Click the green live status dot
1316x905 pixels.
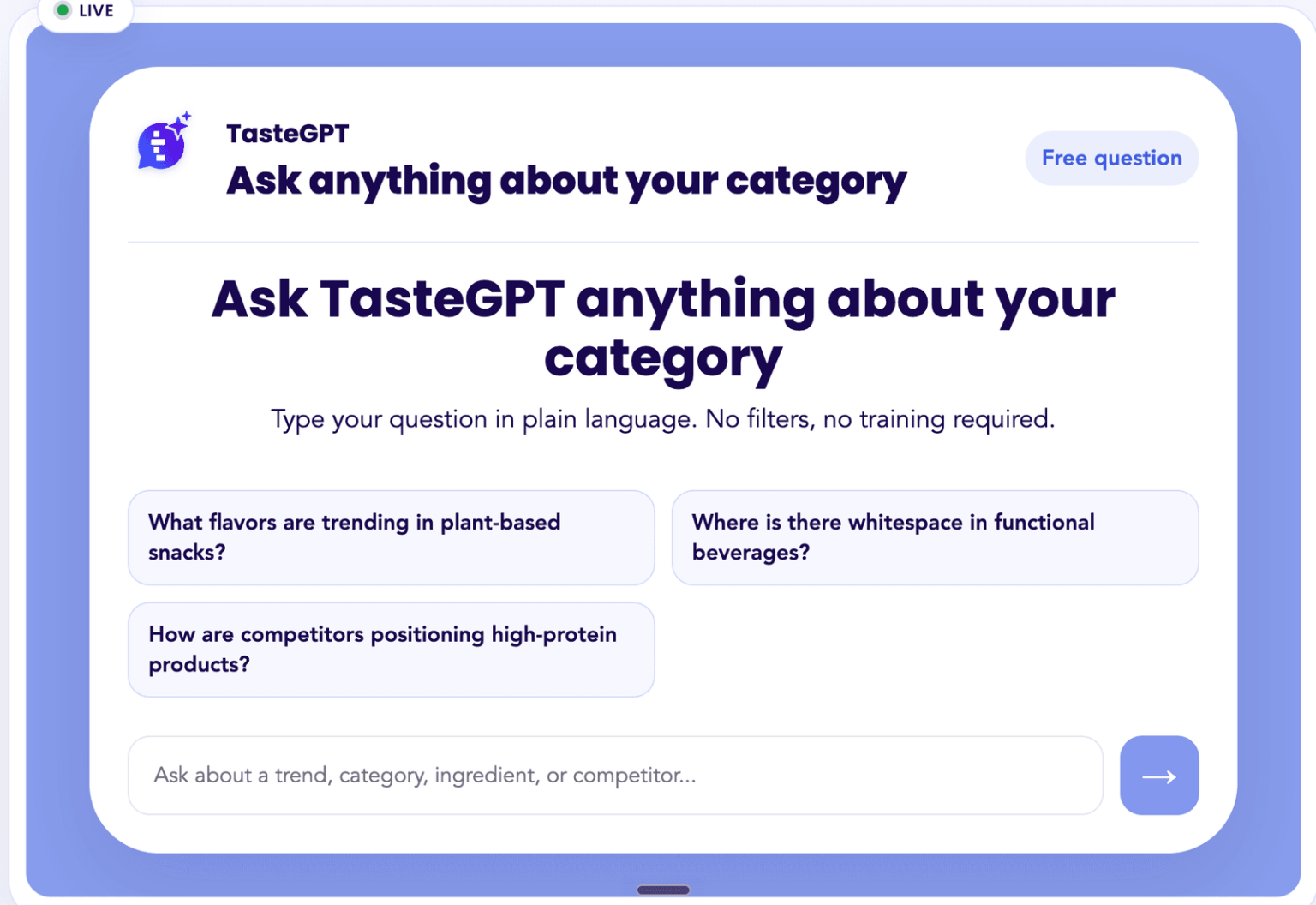tap(63, 10)
